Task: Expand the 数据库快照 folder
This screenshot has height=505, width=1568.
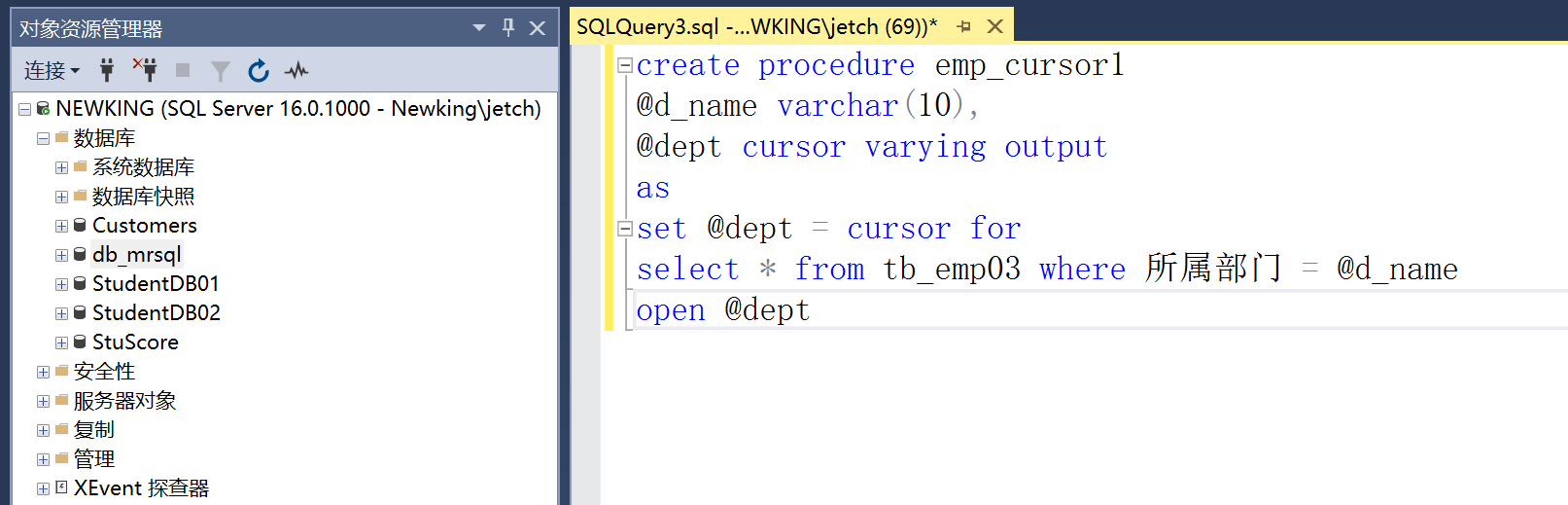Action: click(61, 197)
